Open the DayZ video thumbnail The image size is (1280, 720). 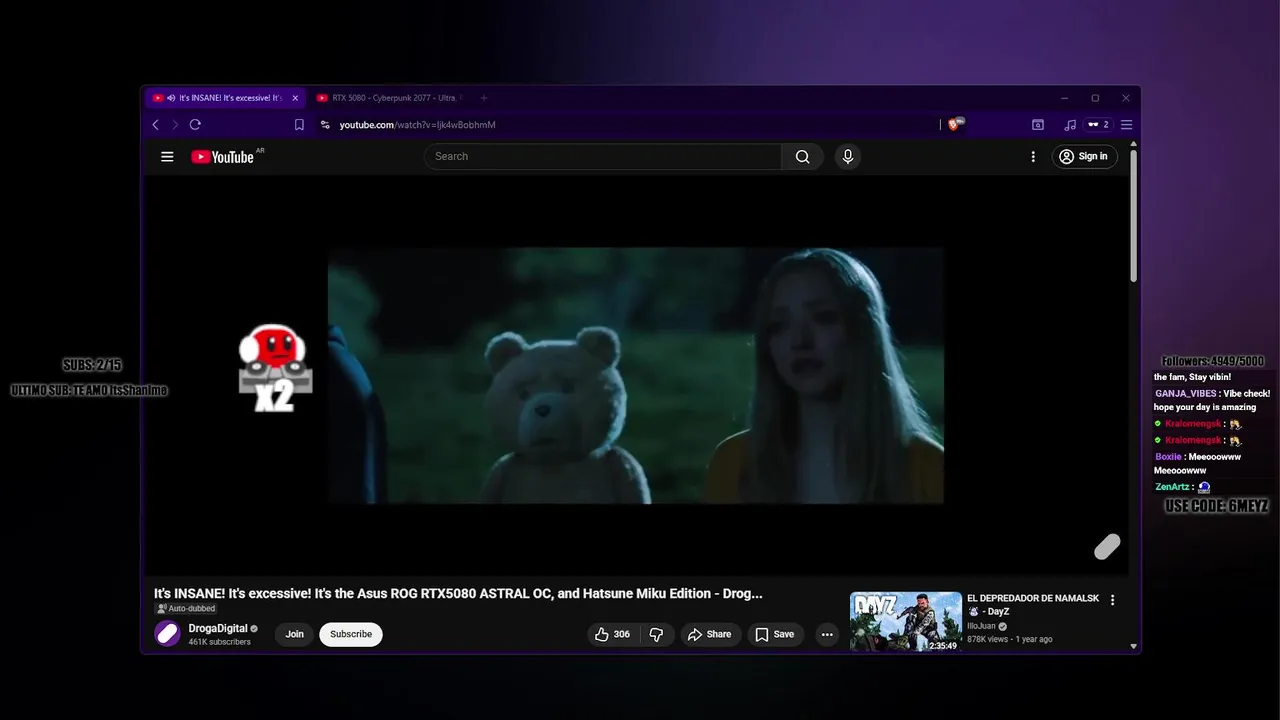pyautogui.click(x=906, y=622)
